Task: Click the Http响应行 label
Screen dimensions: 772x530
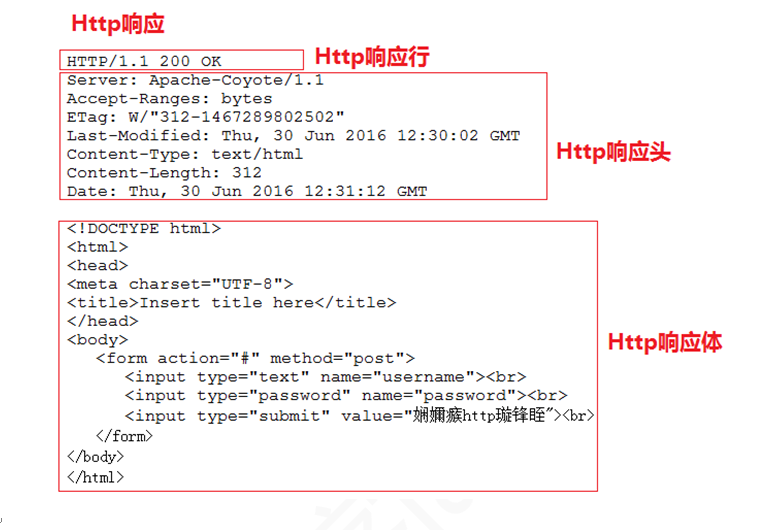Action: click(x=372, y=57)
